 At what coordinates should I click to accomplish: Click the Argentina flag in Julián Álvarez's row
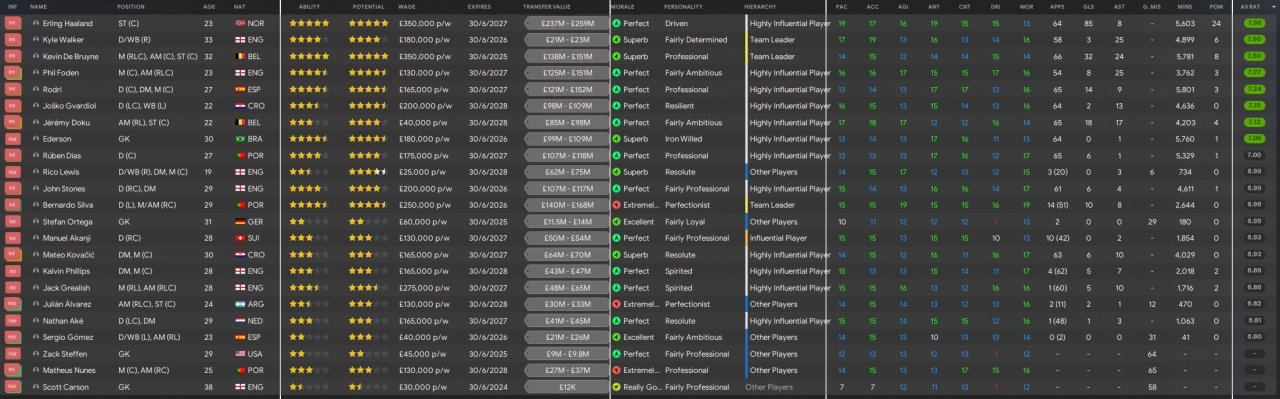(x=239, y=304)
